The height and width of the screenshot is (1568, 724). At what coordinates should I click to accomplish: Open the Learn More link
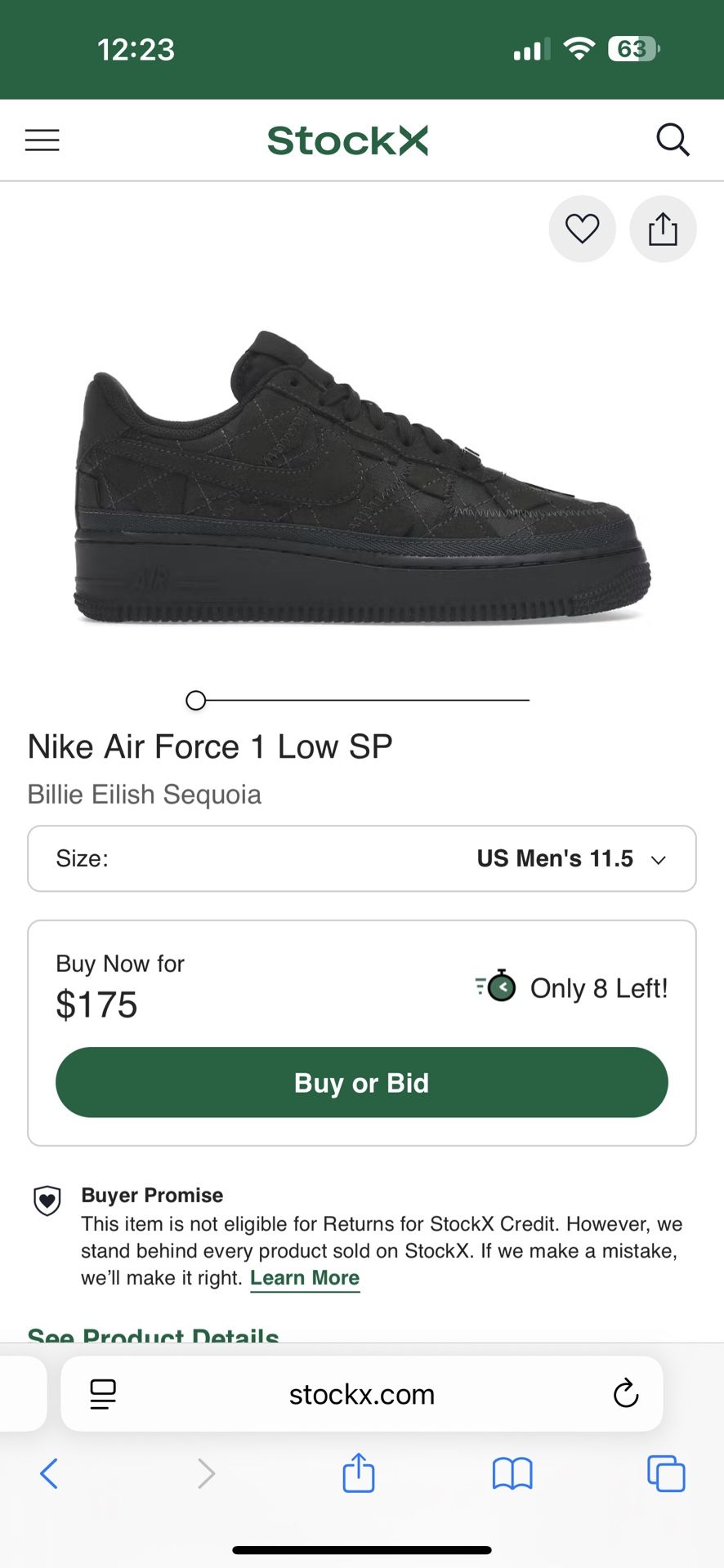(304, 1277)
